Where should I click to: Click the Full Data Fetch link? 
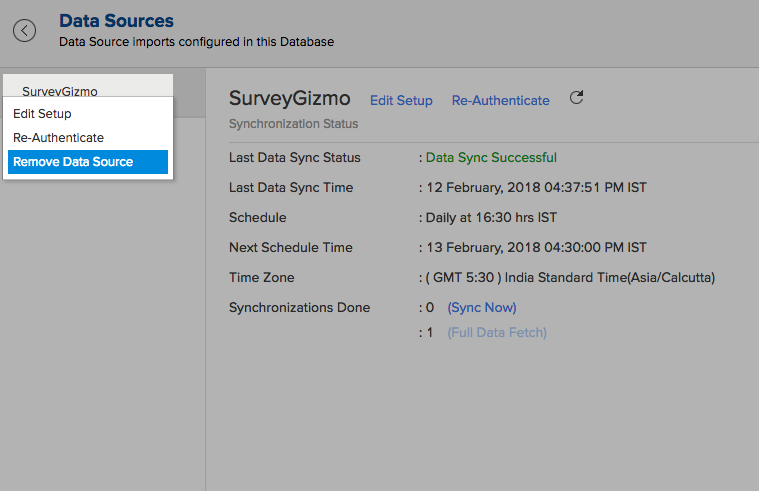pos(497,333)
